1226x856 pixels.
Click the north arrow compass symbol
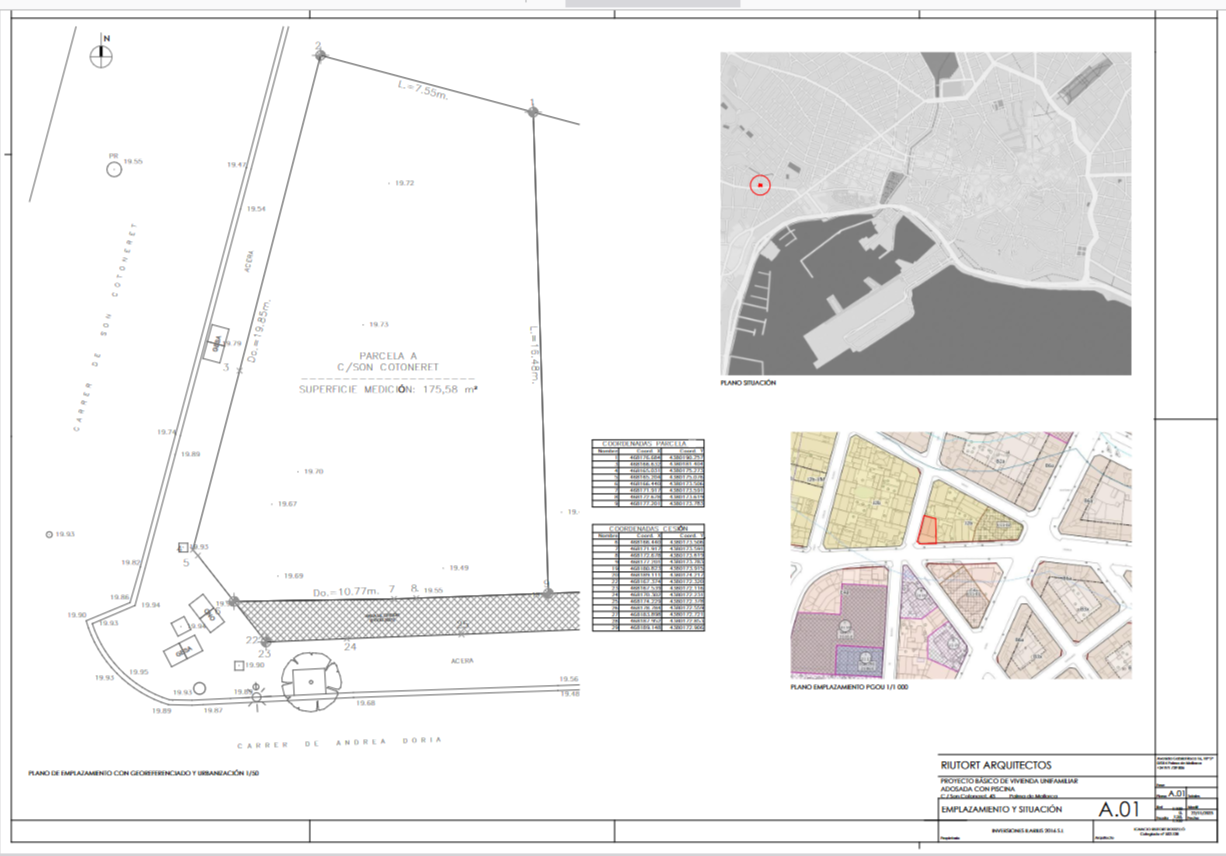102,55
